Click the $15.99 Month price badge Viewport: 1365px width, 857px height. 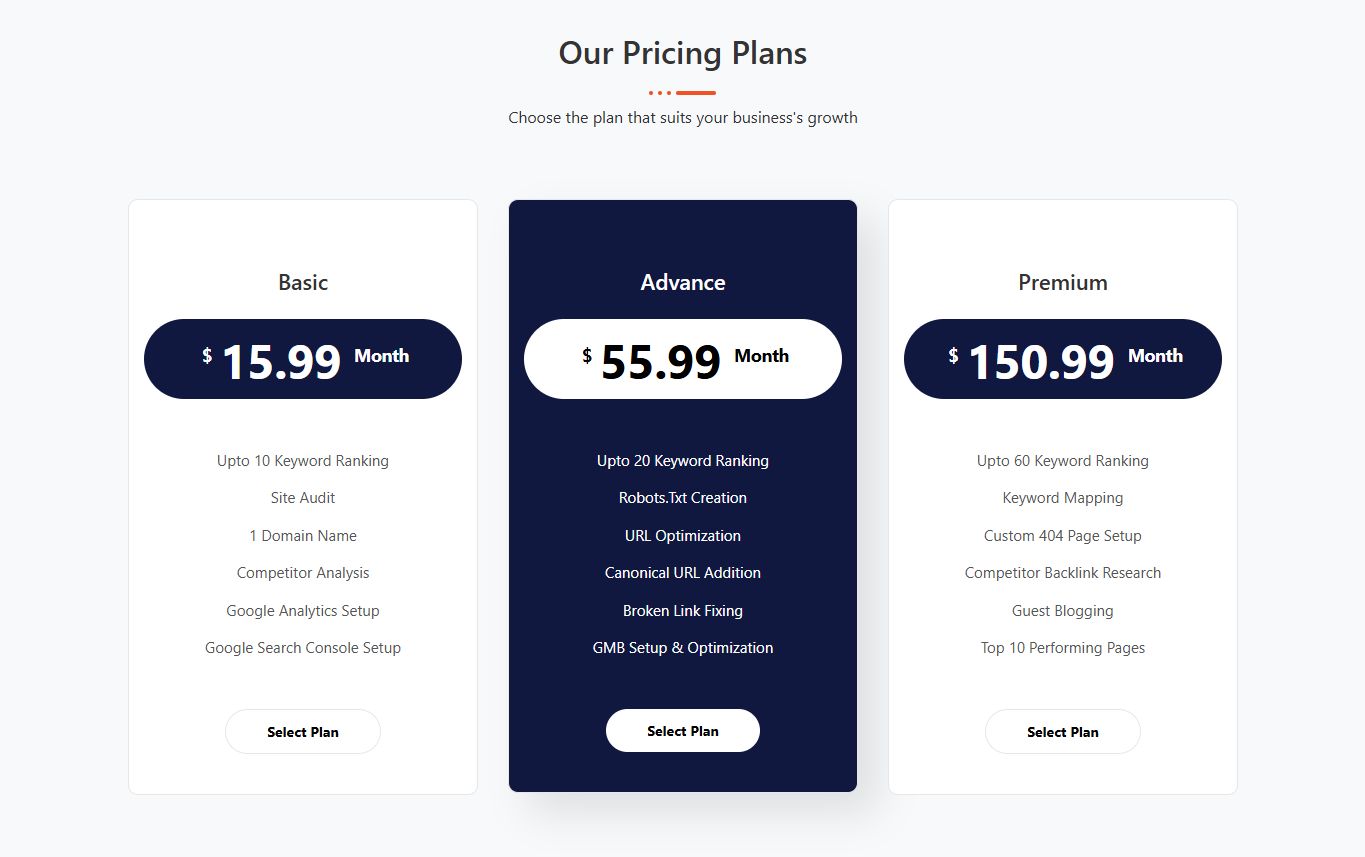[302, 359]
